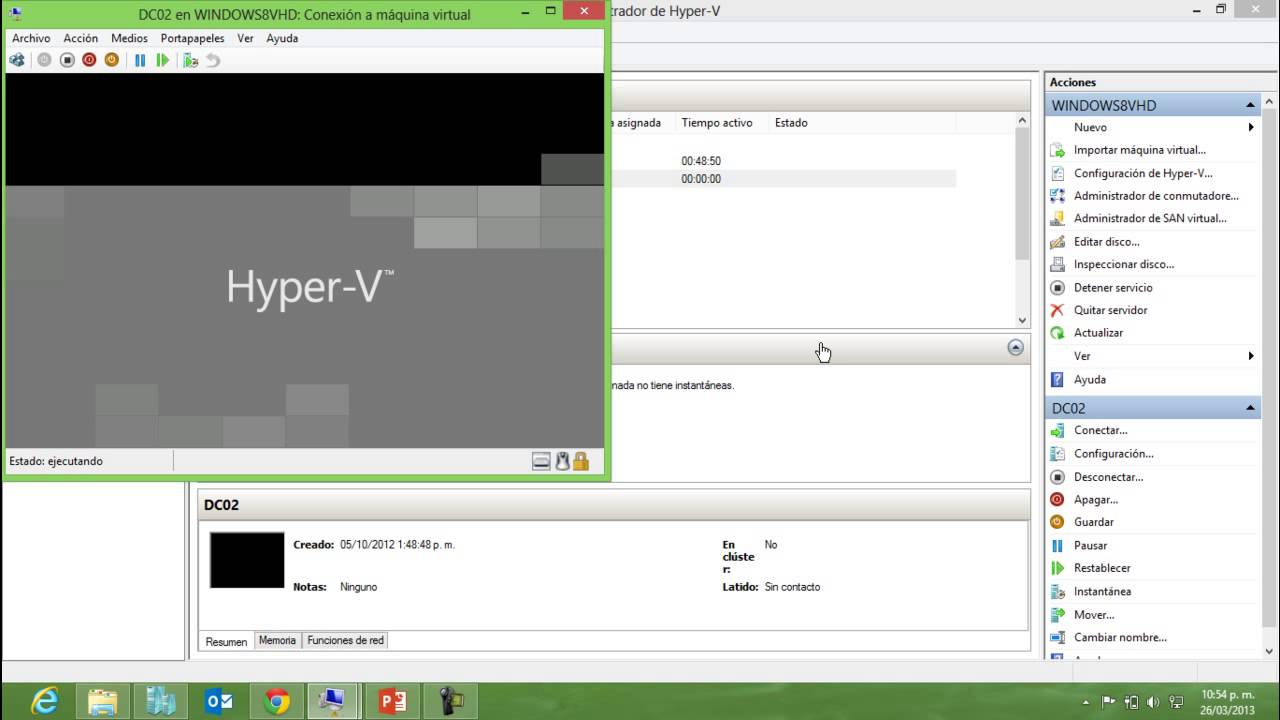Collapse the DC02 actions section
1280x720 pixels.
click(1250, 408)
